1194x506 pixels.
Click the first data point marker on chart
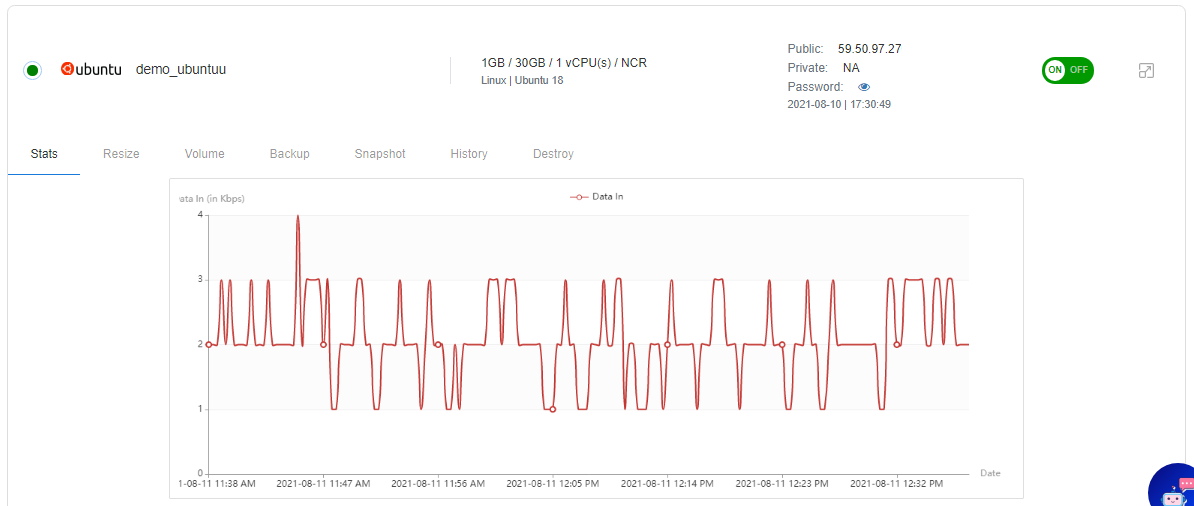[208, 344]
